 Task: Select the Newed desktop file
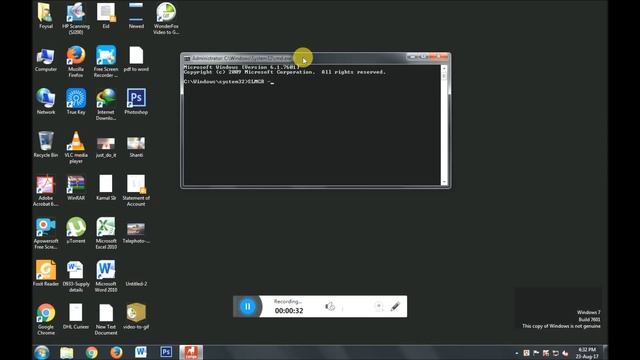[136, 15]
